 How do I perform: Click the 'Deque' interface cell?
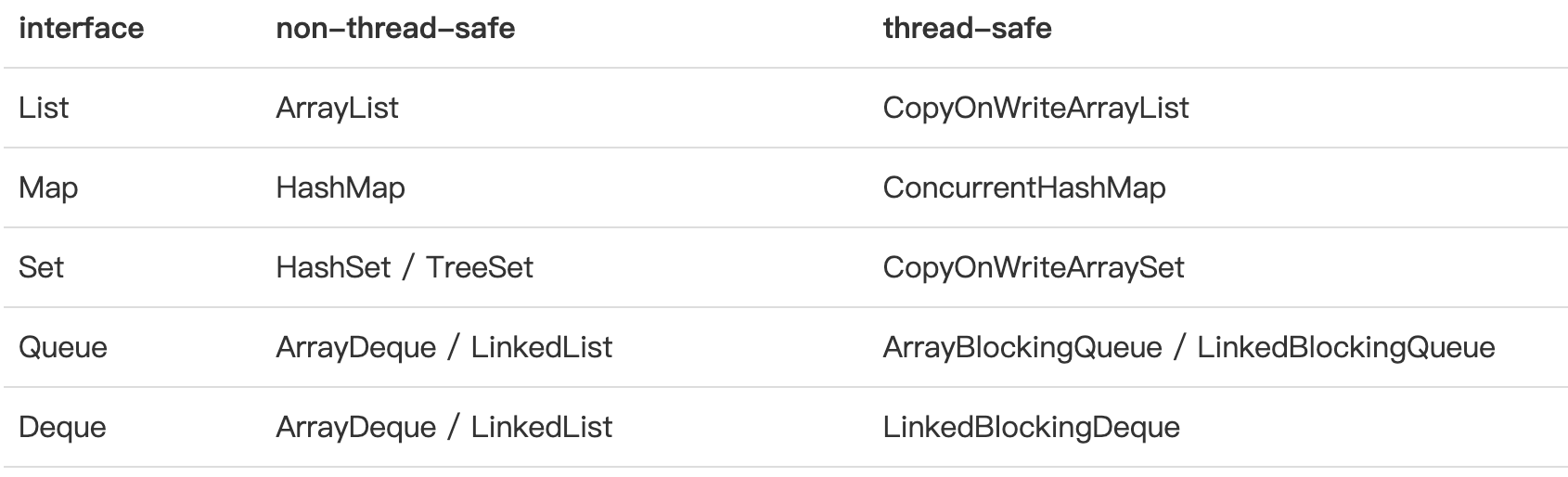62,427
